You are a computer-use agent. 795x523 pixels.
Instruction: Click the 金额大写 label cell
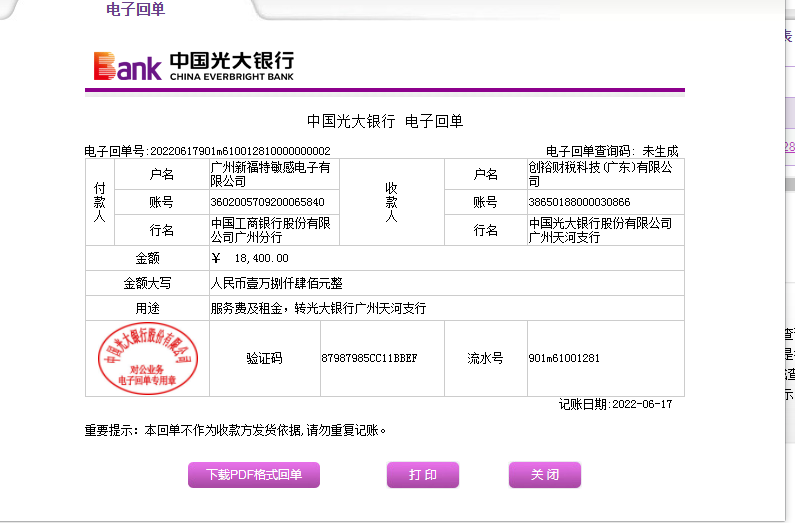tap(147, 283)
